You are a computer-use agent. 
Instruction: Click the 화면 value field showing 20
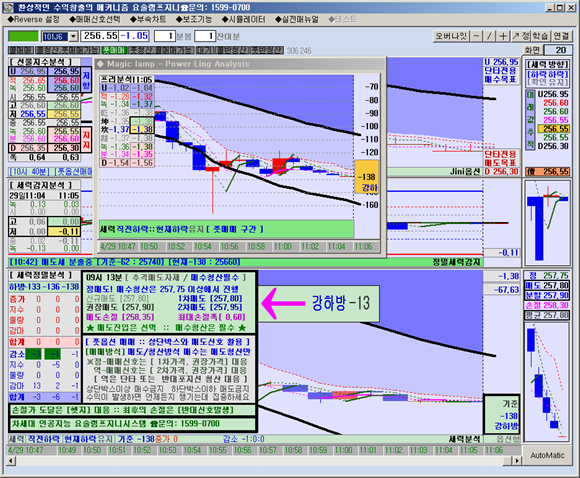pyautogui.click(x=558, y=50)
